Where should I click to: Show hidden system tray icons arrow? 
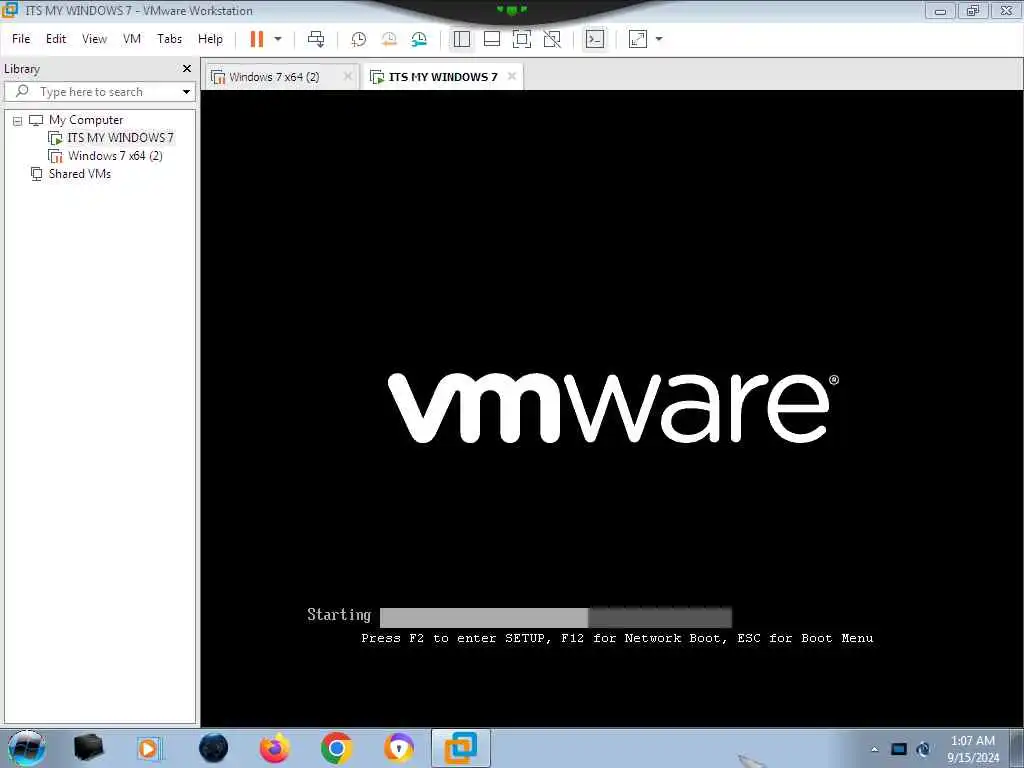[874, 749]
